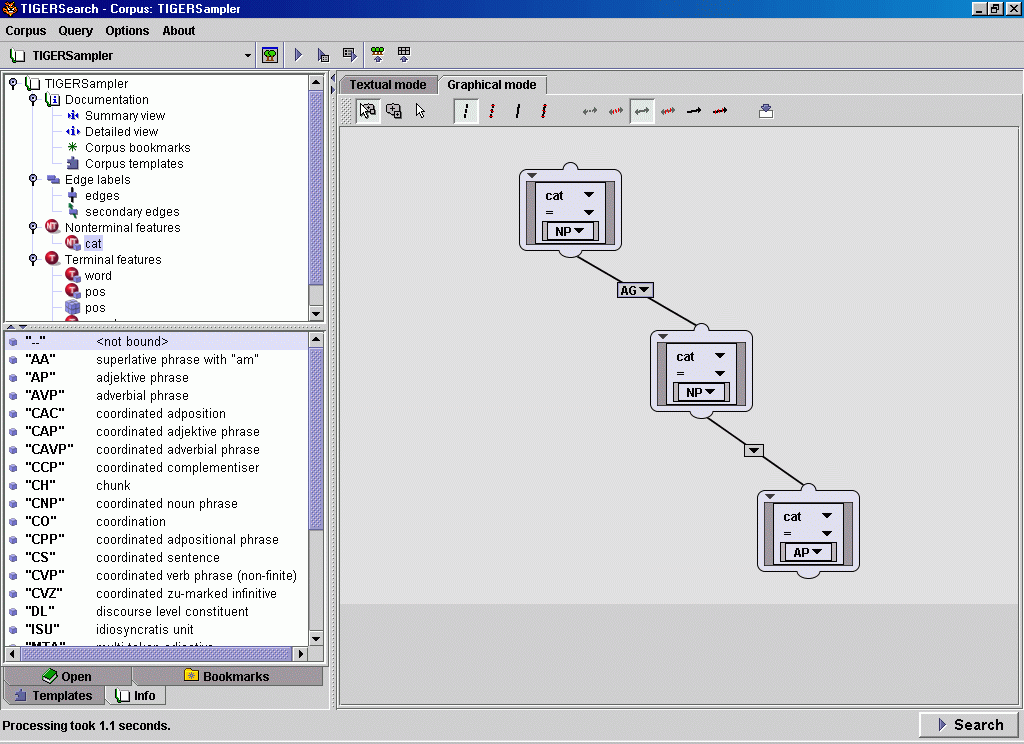
Task: Choose the red dotted line edge tool
Action: [x=492, y=111]
